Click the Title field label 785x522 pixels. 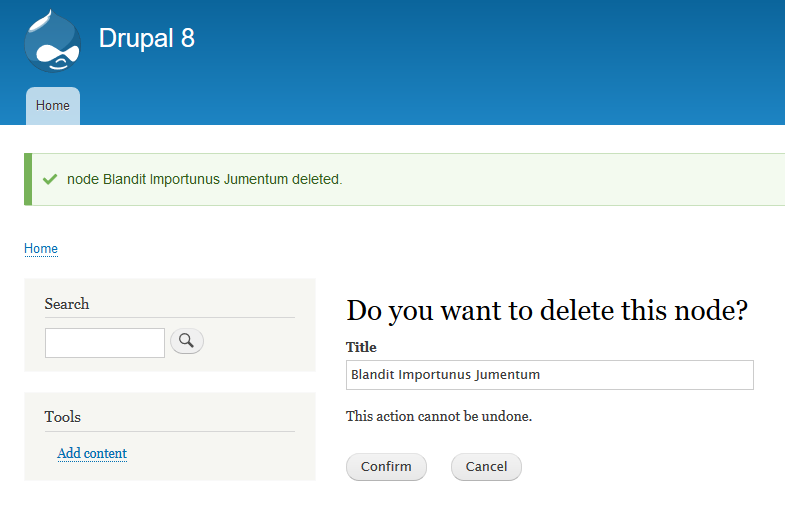(361, 347)
